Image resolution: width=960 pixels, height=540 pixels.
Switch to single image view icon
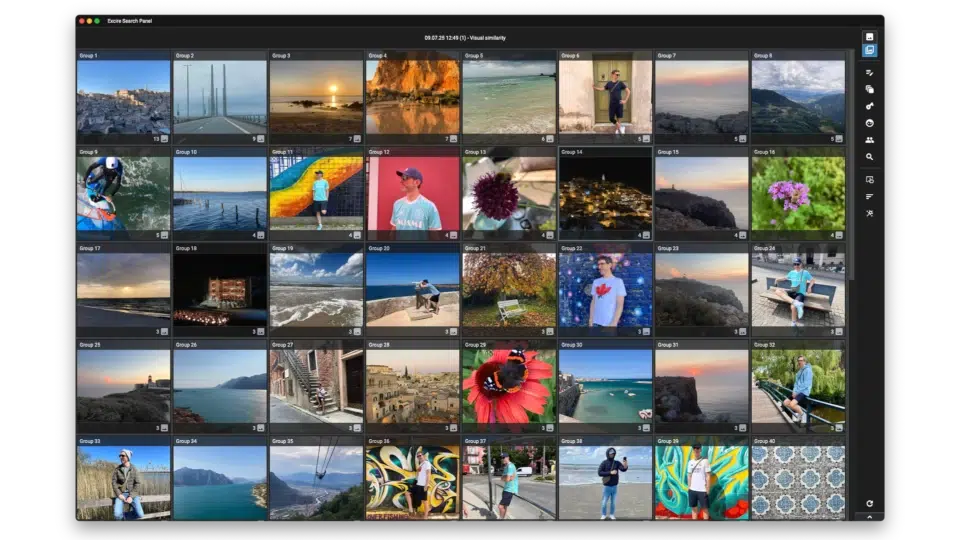pos(869,37)
